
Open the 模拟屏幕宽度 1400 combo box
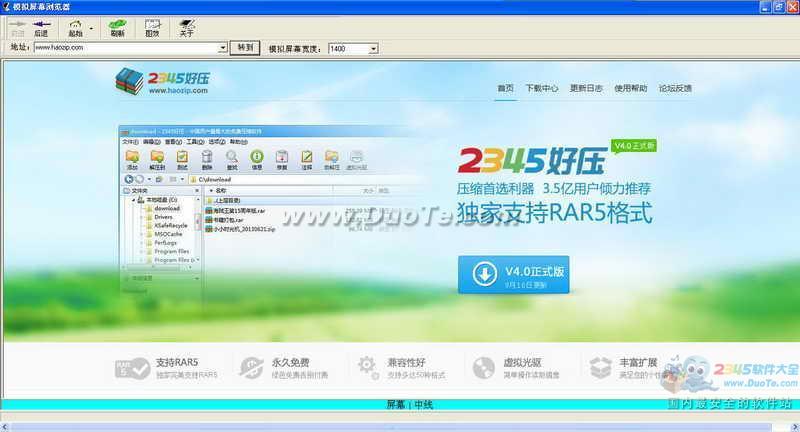pos(353,48)
